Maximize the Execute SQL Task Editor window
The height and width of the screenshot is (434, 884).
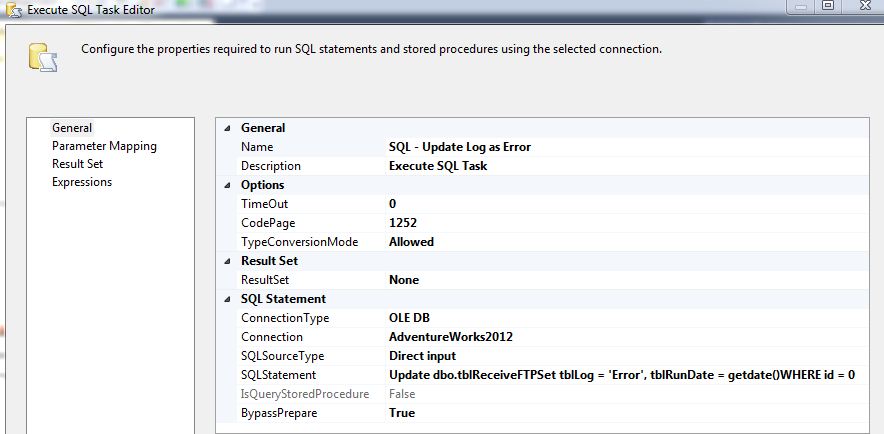point(828,7)
